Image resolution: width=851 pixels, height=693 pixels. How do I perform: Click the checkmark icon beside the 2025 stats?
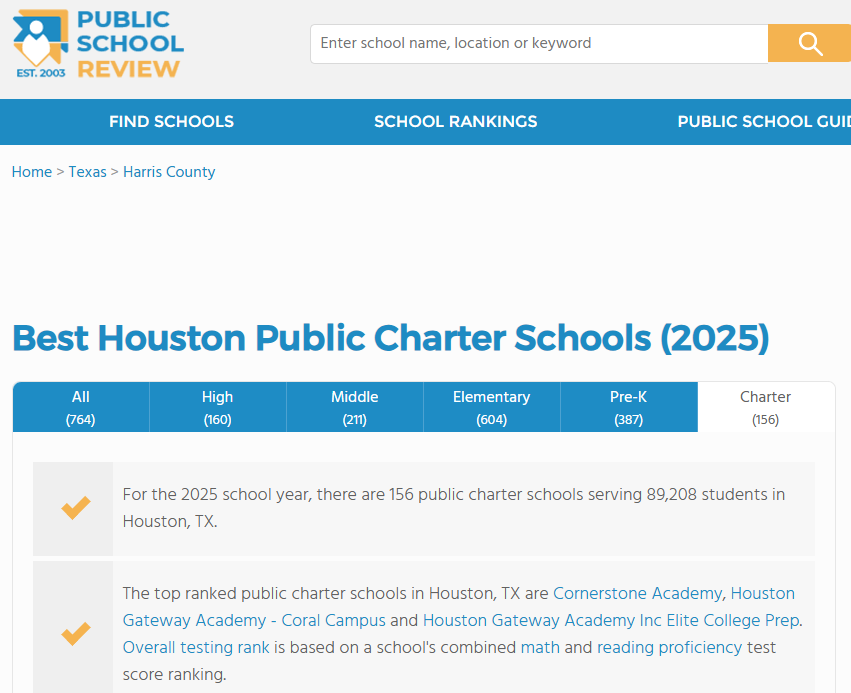click(x=73, y=508)
